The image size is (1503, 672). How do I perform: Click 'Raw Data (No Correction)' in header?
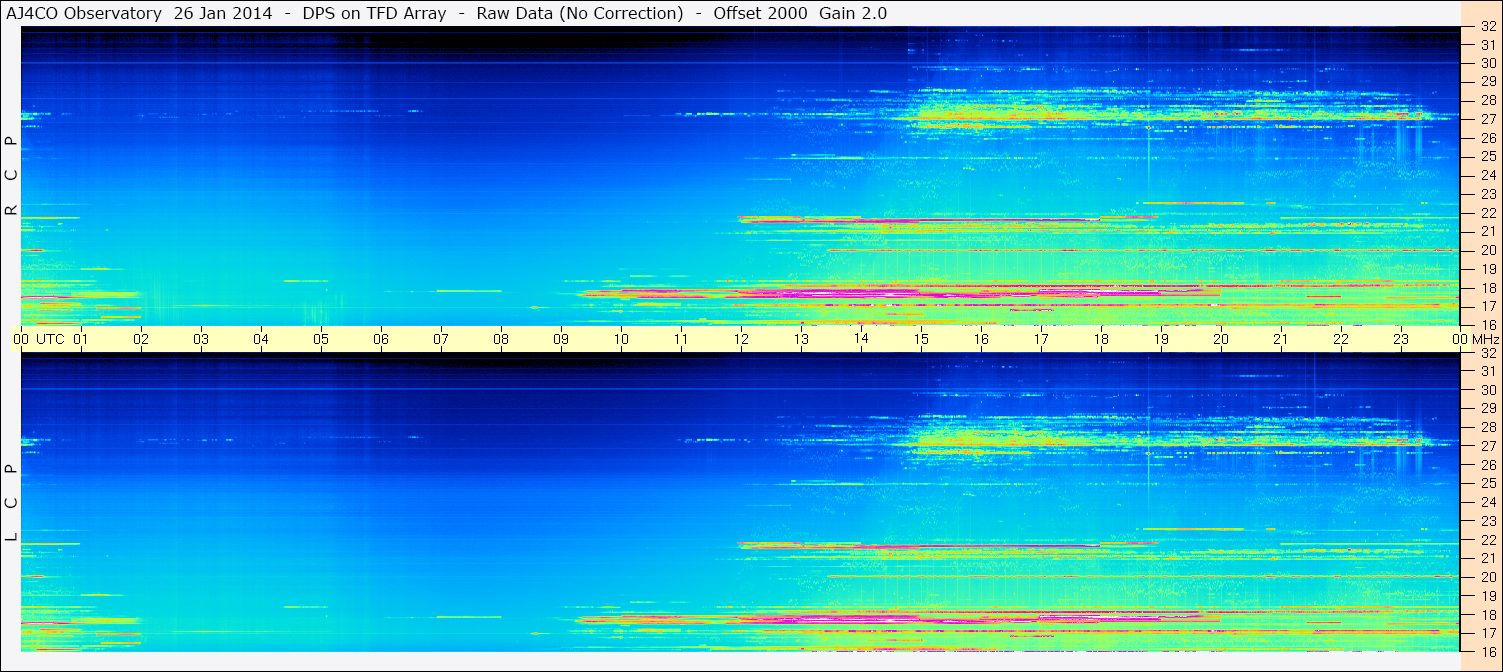[580, 13]
